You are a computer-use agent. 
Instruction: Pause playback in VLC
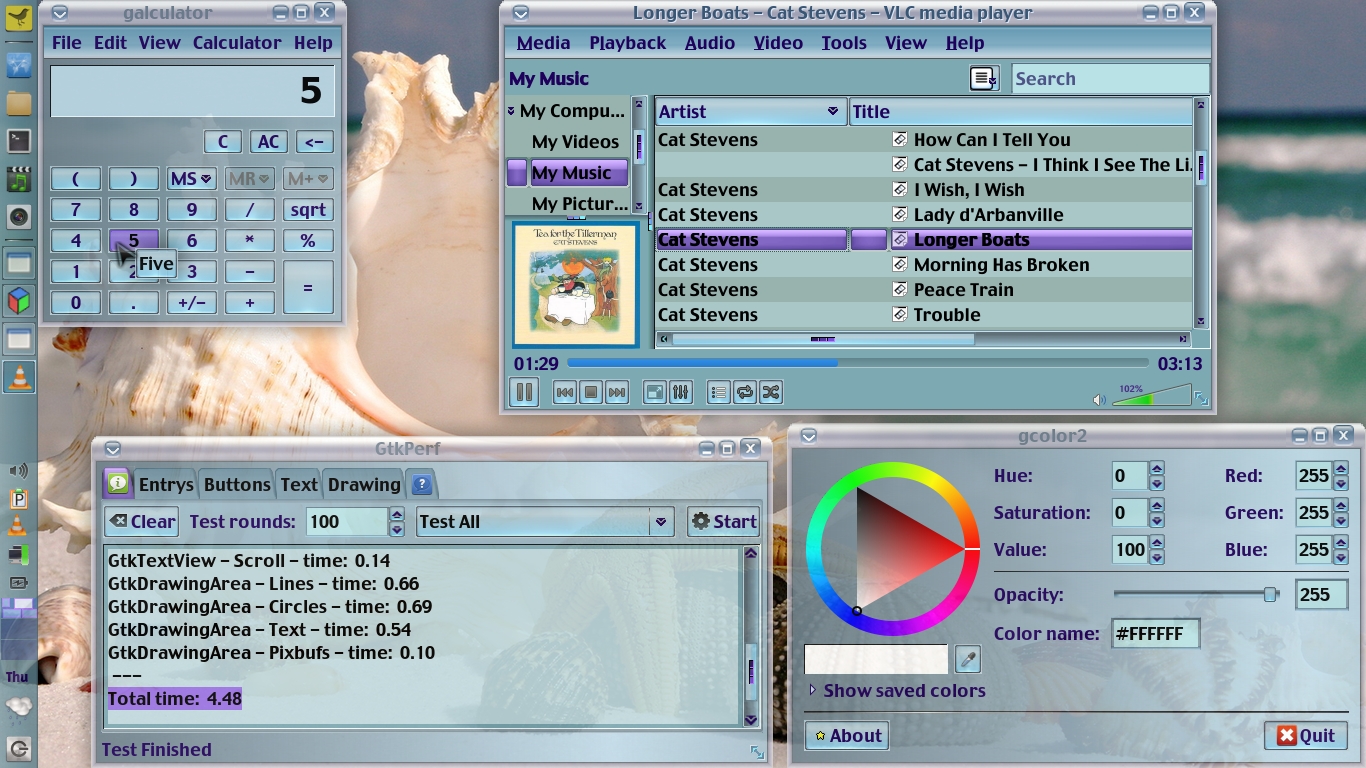click(x=523, y=392)
